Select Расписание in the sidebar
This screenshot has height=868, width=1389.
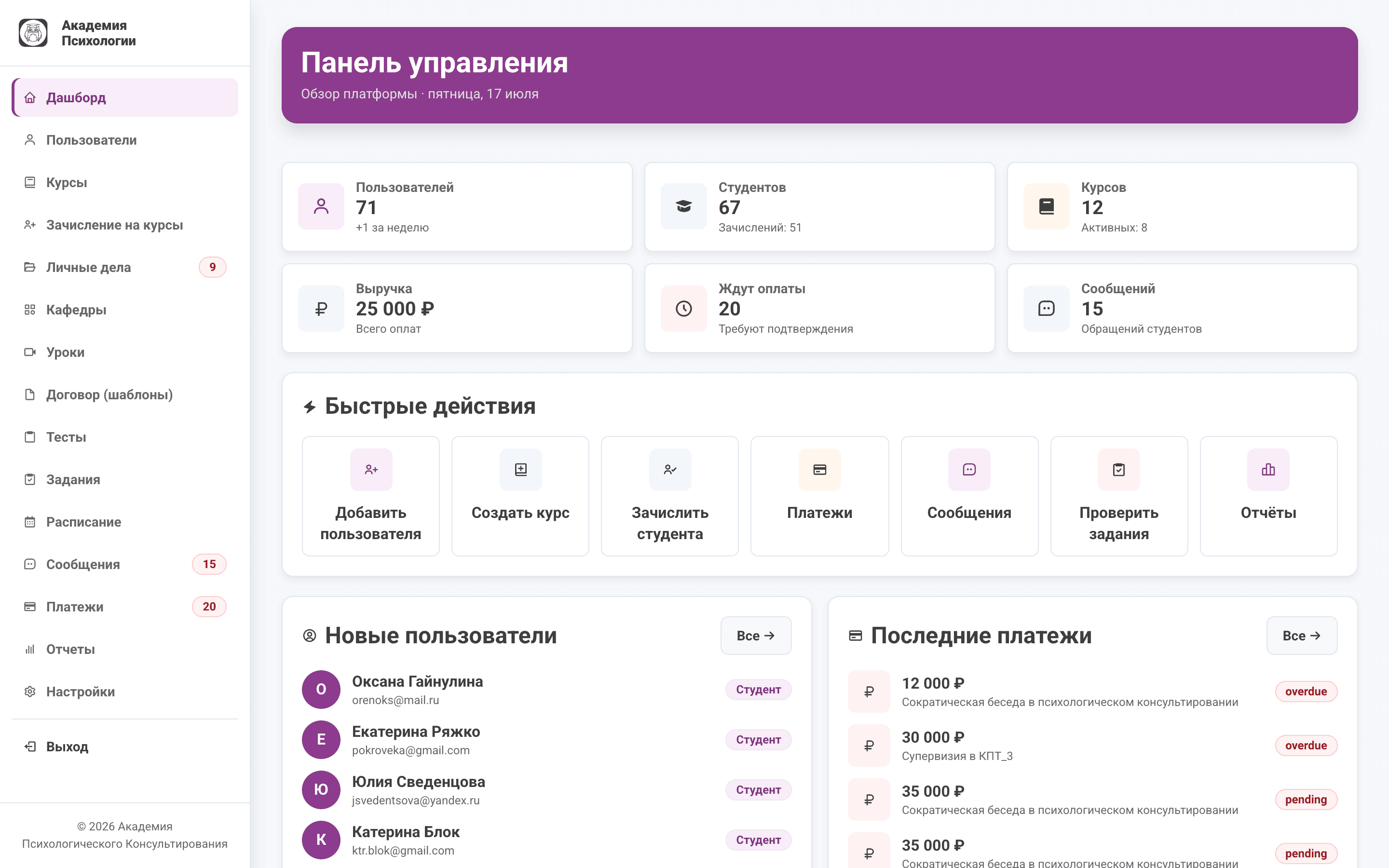point(125,522)
